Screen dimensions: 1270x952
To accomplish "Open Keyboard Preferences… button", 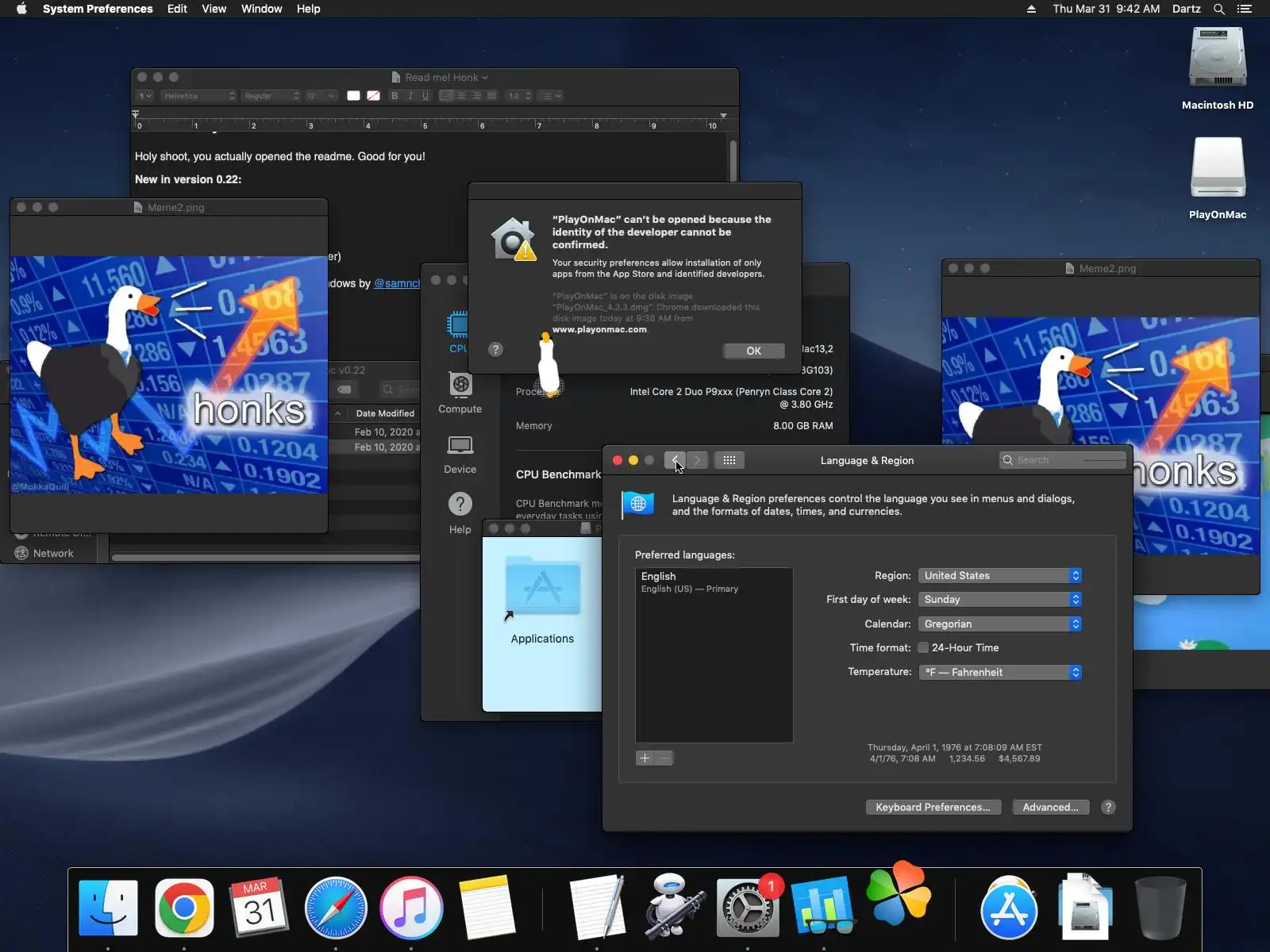I will click(x=933, y=807).
